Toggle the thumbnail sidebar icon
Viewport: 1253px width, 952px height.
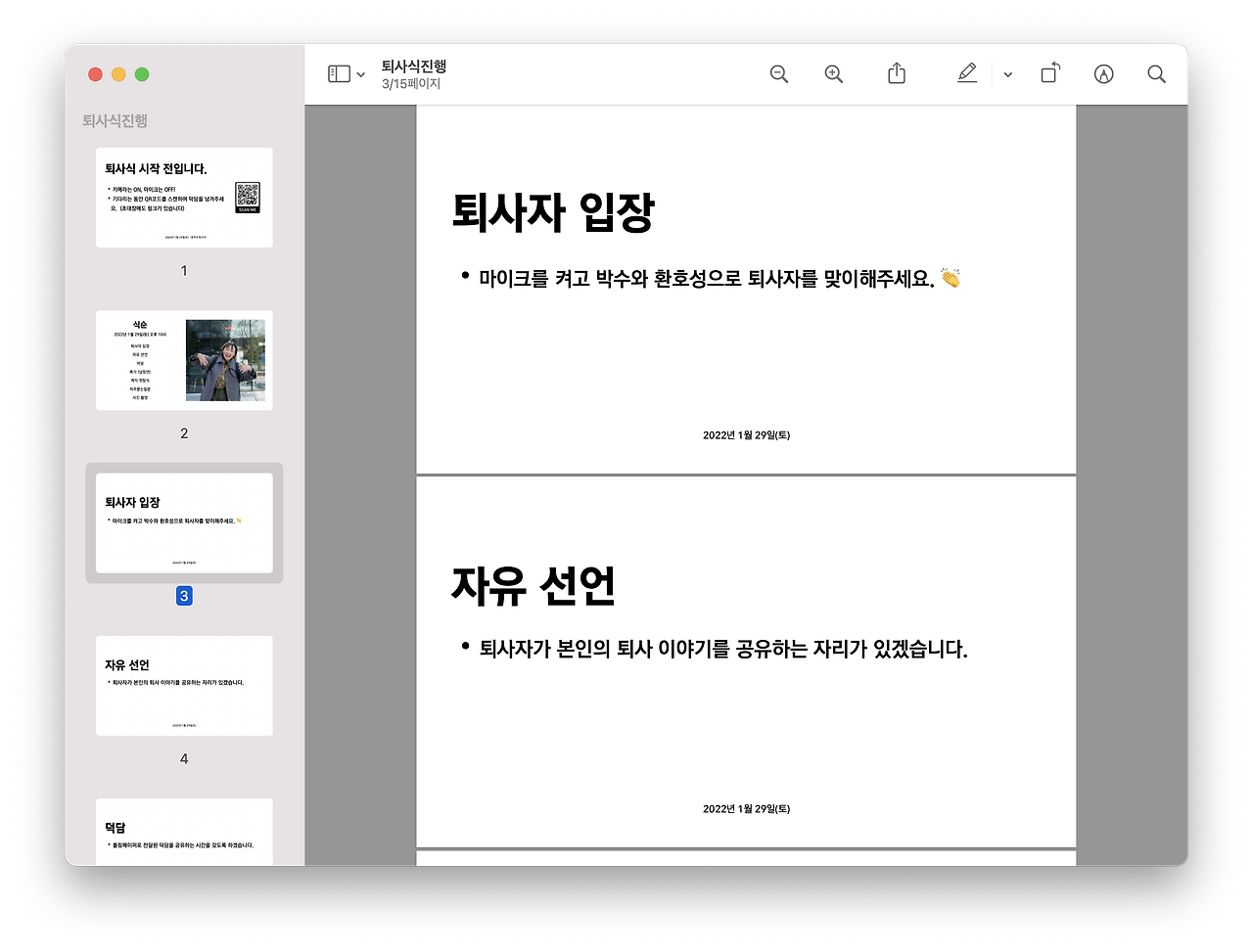337,72
